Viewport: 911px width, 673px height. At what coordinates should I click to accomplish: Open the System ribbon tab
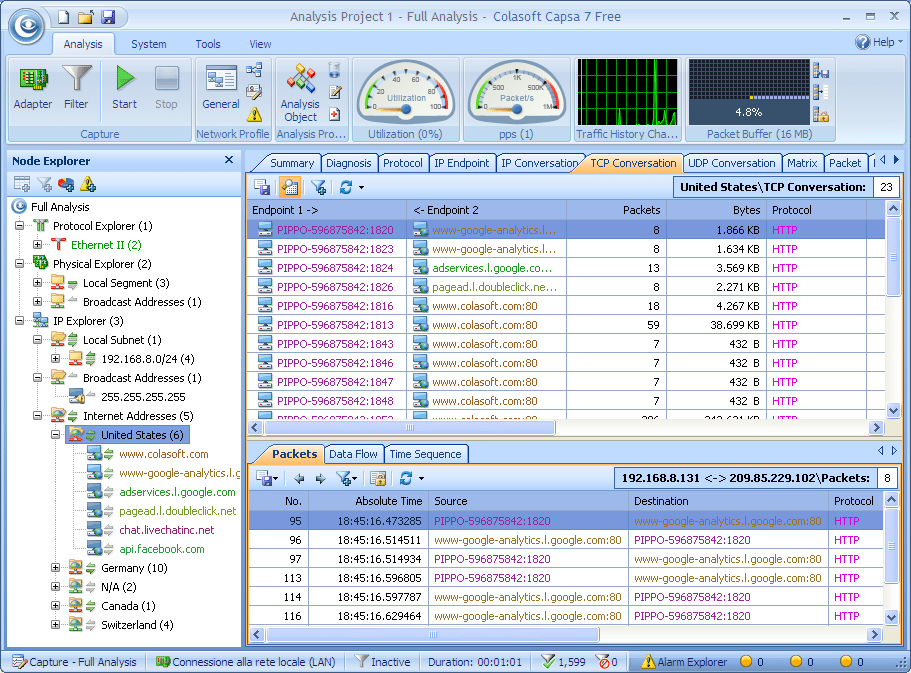click(x=149, y=44)
